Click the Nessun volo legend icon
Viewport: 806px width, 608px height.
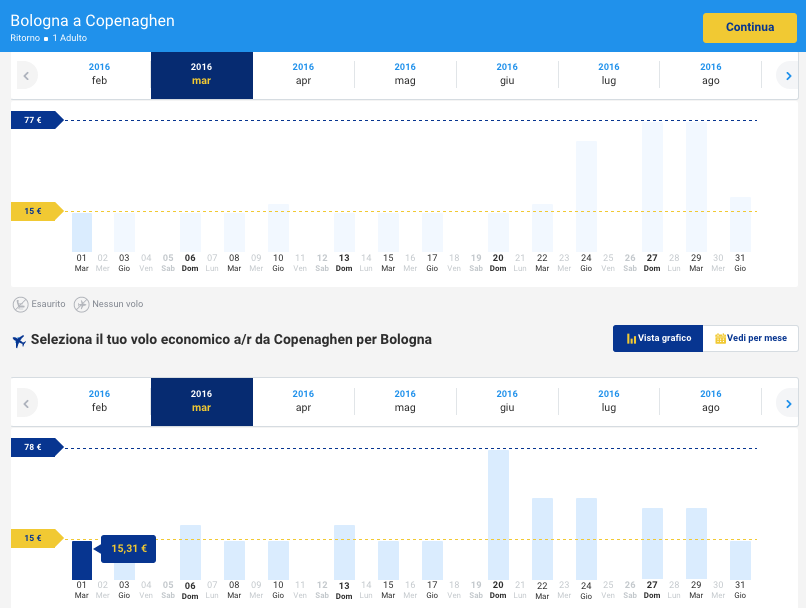click(x=82, y=304)
